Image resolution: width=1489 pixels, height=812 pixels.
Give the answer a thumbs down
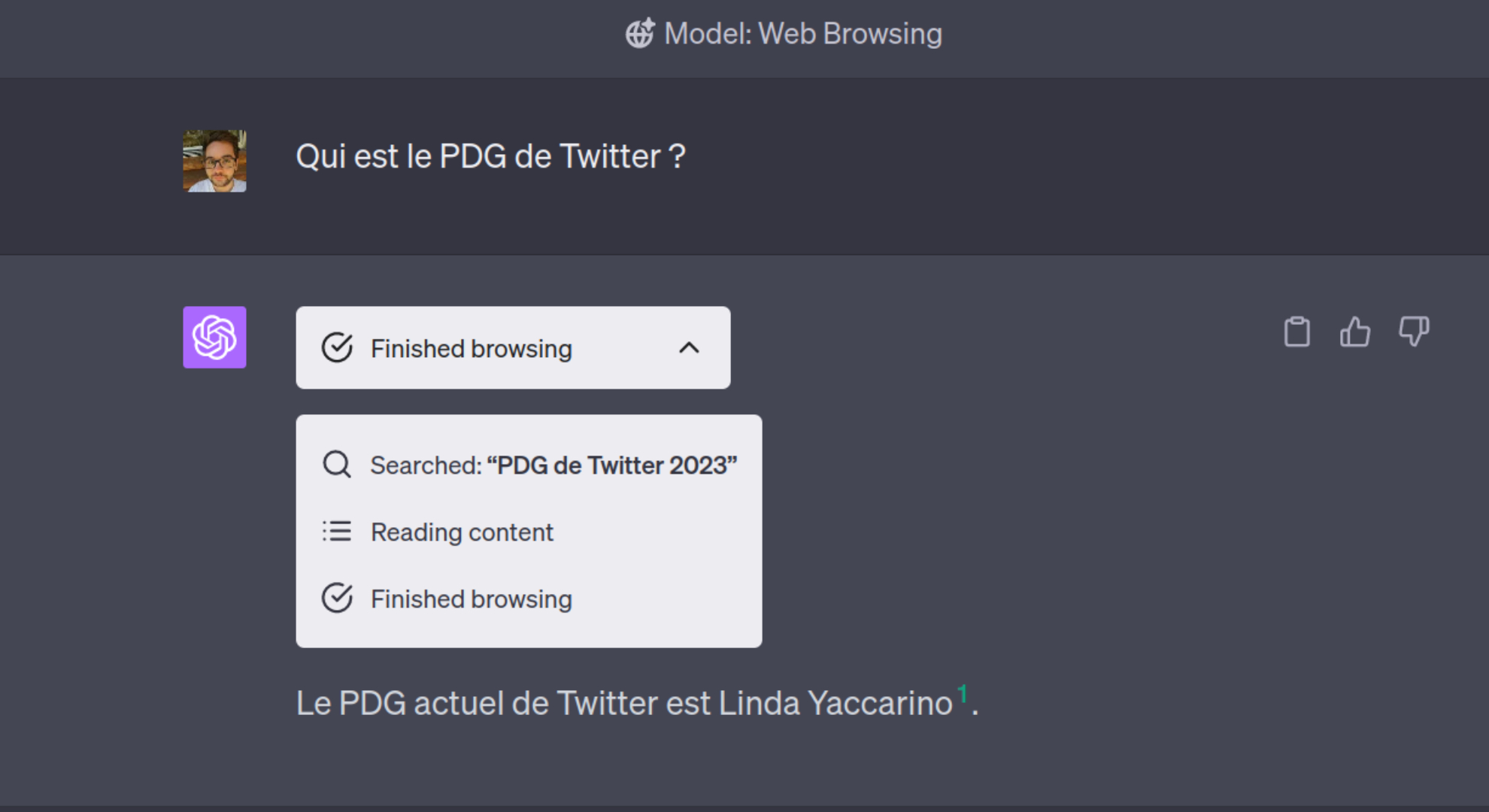tap(1414, 332)
